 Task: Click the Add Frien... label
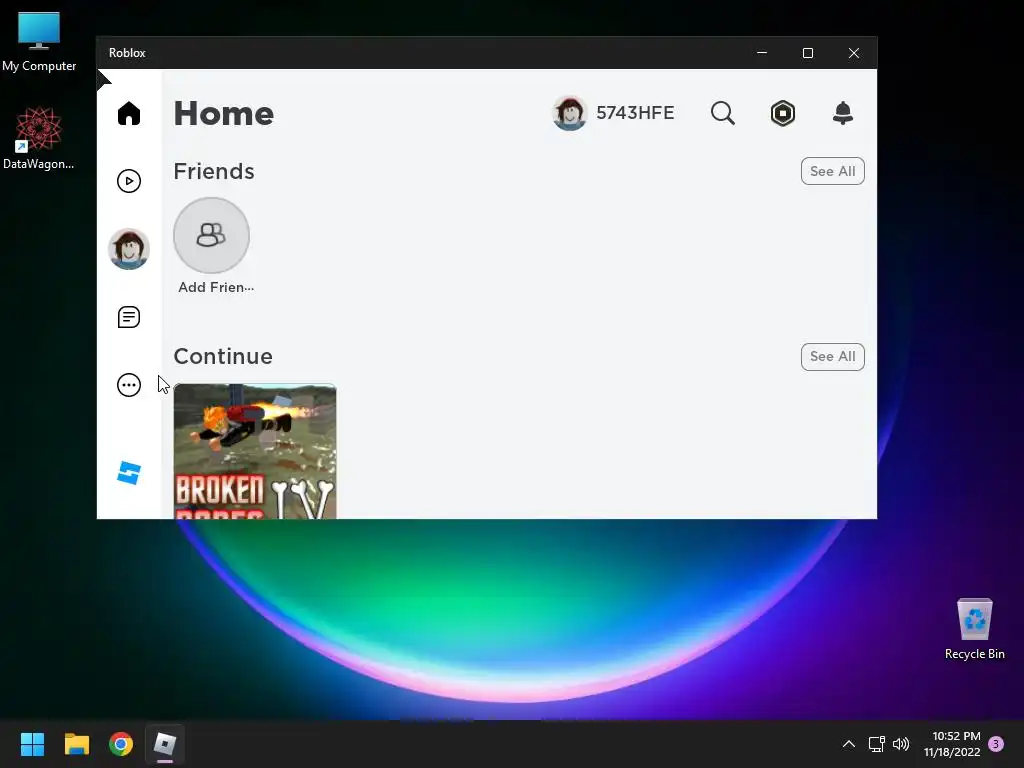216,287
